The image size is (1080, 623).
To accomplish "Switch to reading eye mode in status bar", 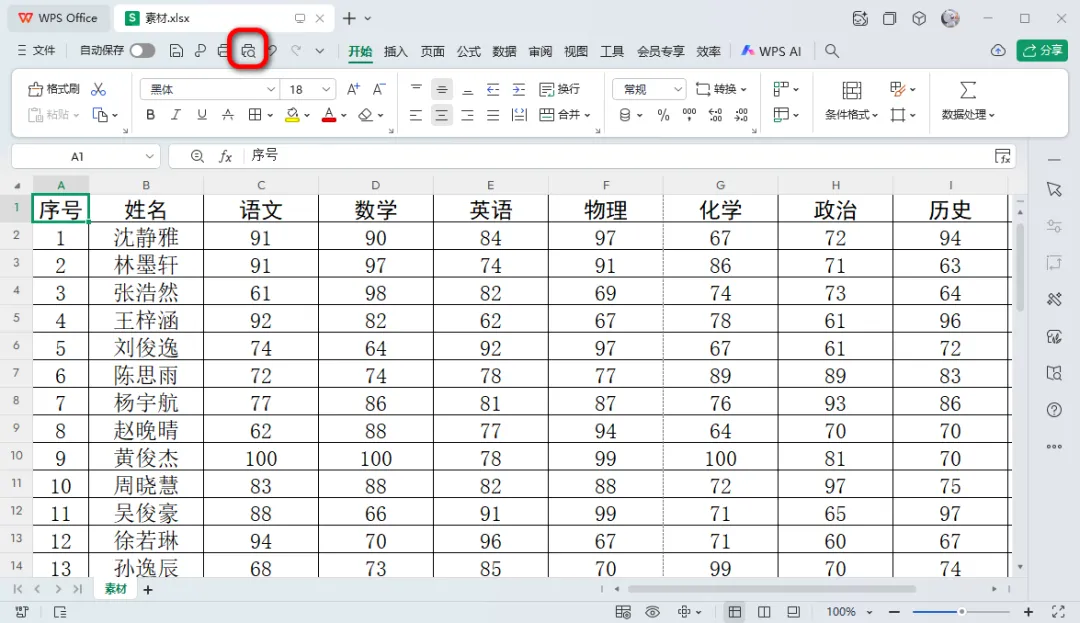I will (652, 612).
